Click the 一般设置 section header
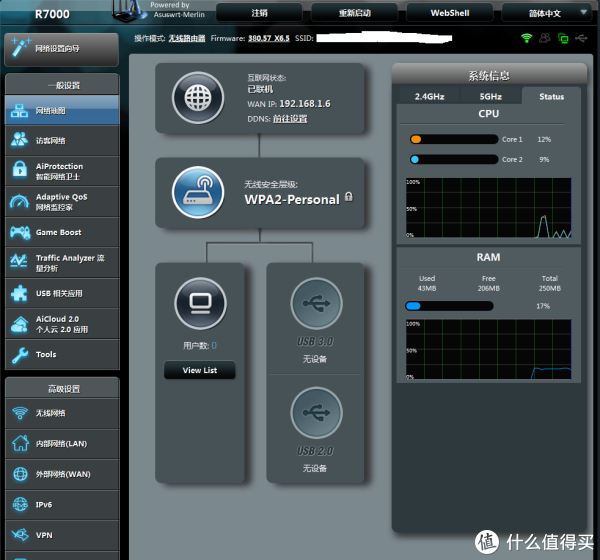Viewport: 600px width, 560px height. tap(62, 85)
